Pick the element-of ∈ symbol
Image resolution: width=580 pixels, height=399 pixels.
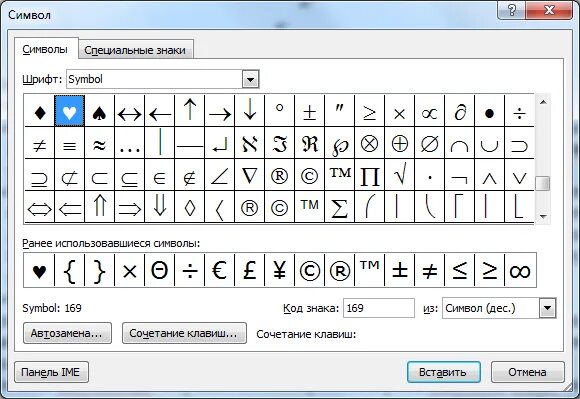[159, 175]
